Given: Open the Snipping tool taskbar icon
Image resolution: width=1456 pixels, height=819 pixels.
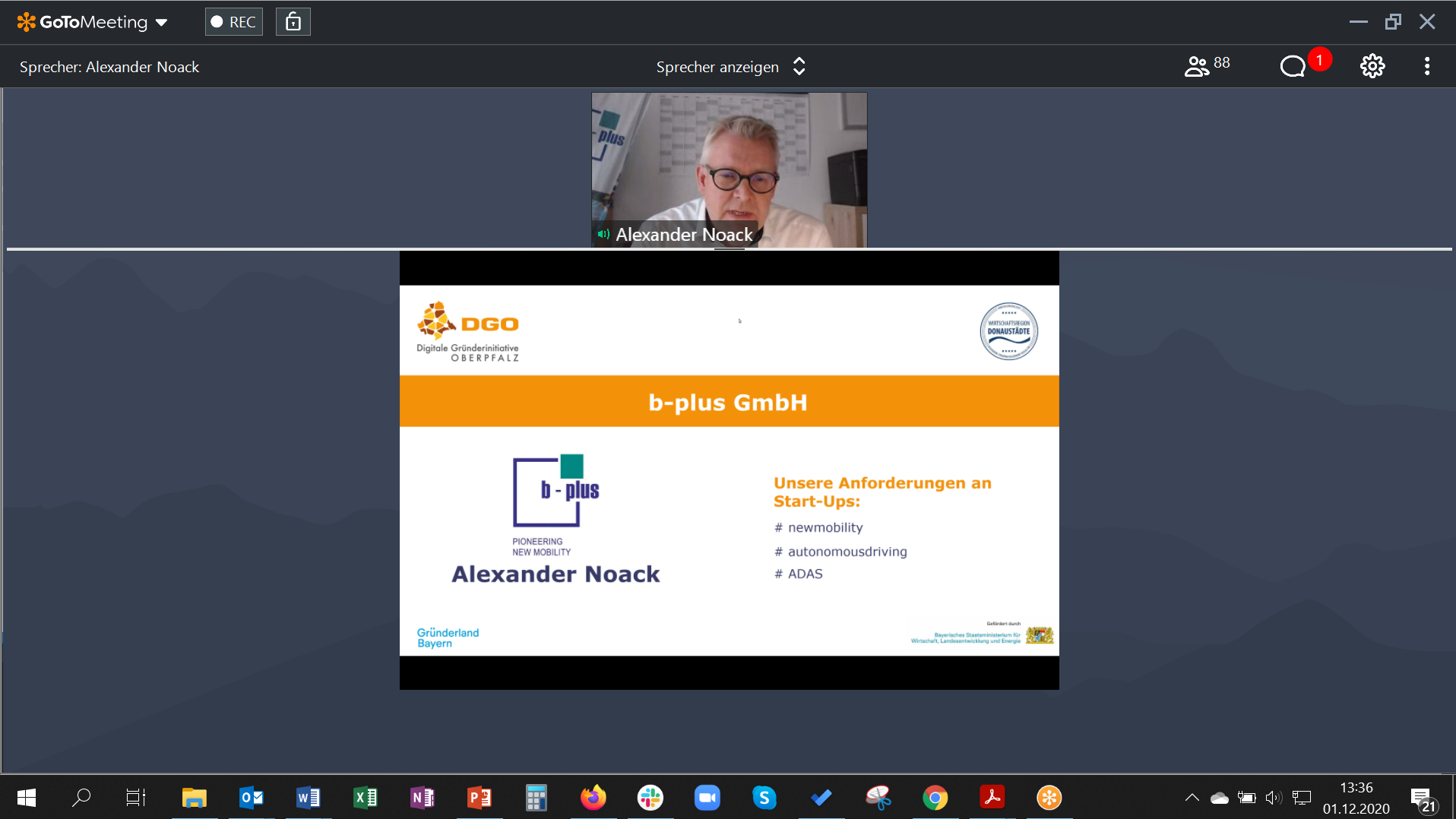Looking at the screenshot, I should point(878,797).
